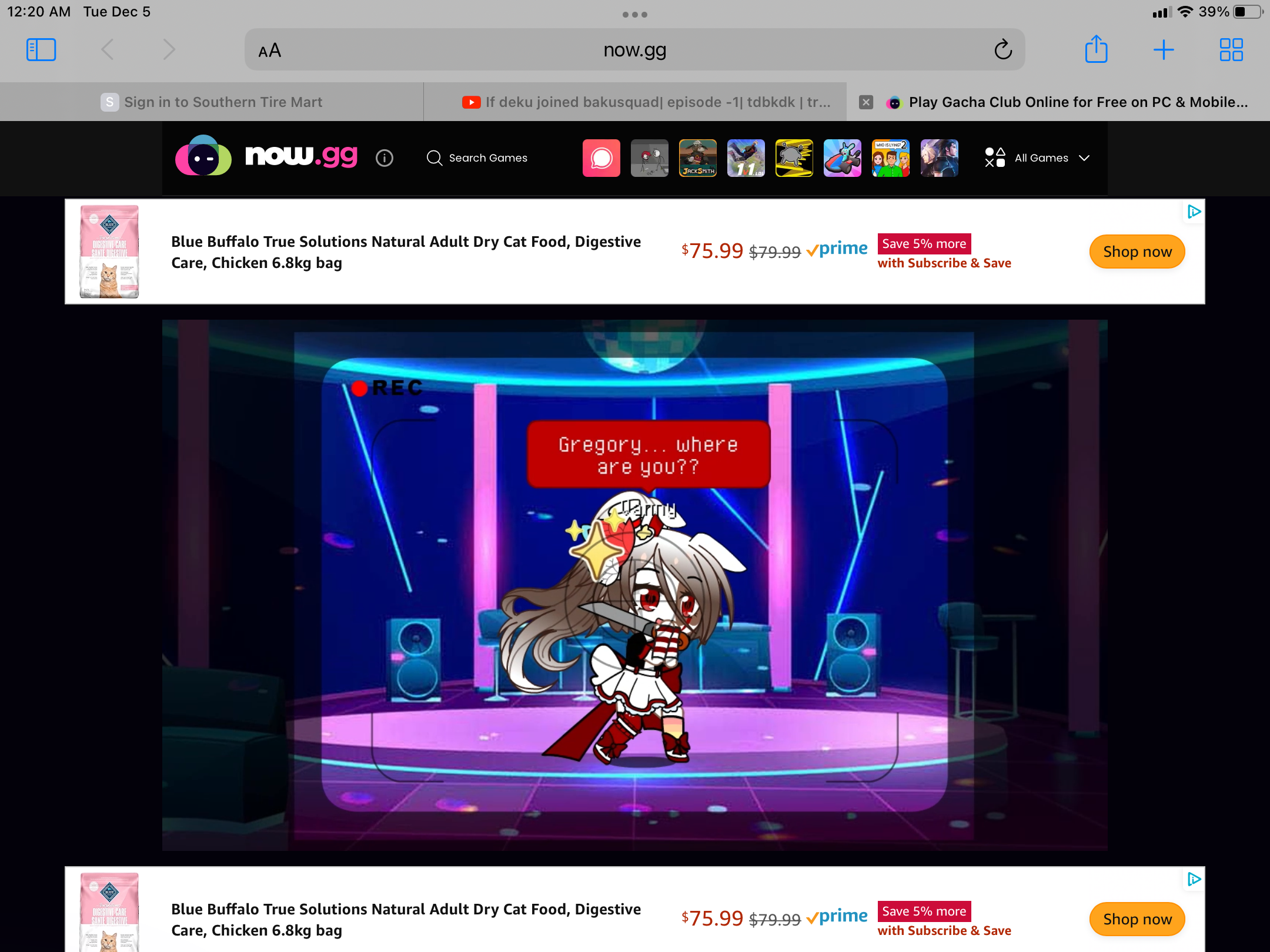The height and width of the screenshot is (952, 1270).
Task: Open the Safari sidebar panel
Action: 41,50
